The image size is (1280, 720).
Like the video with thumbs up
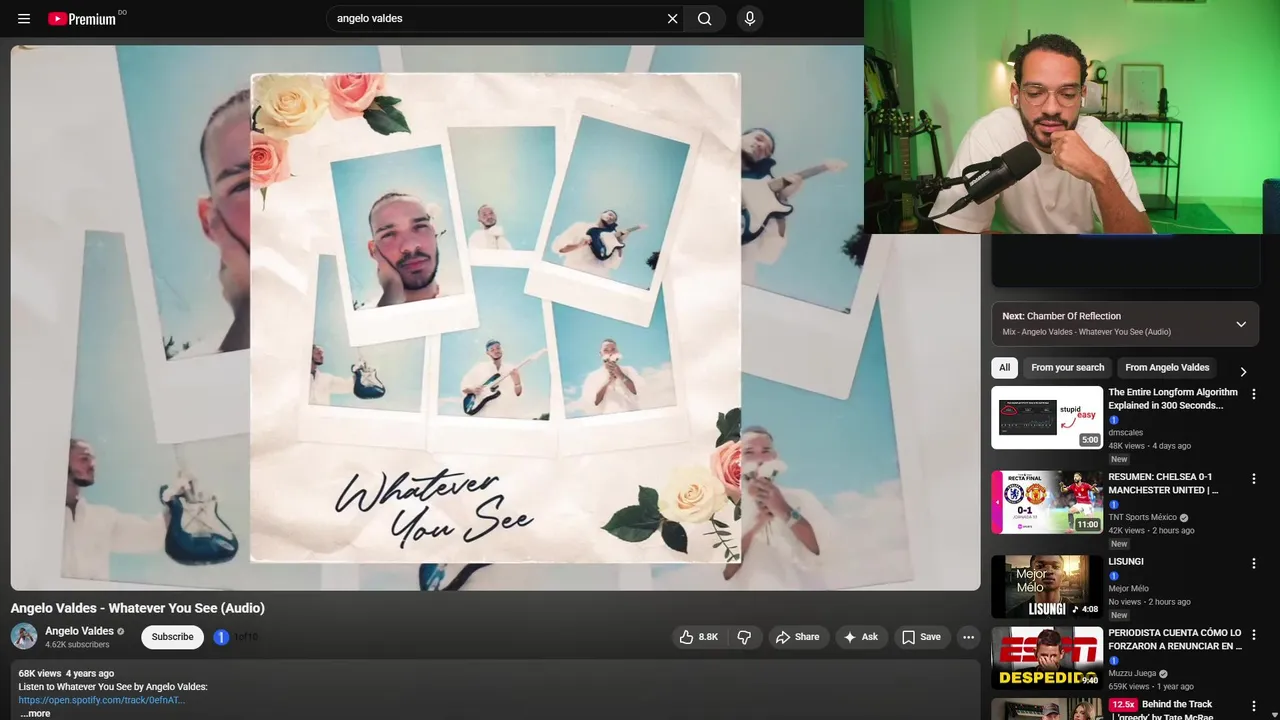pyautogui.click(x=699, y=637)
